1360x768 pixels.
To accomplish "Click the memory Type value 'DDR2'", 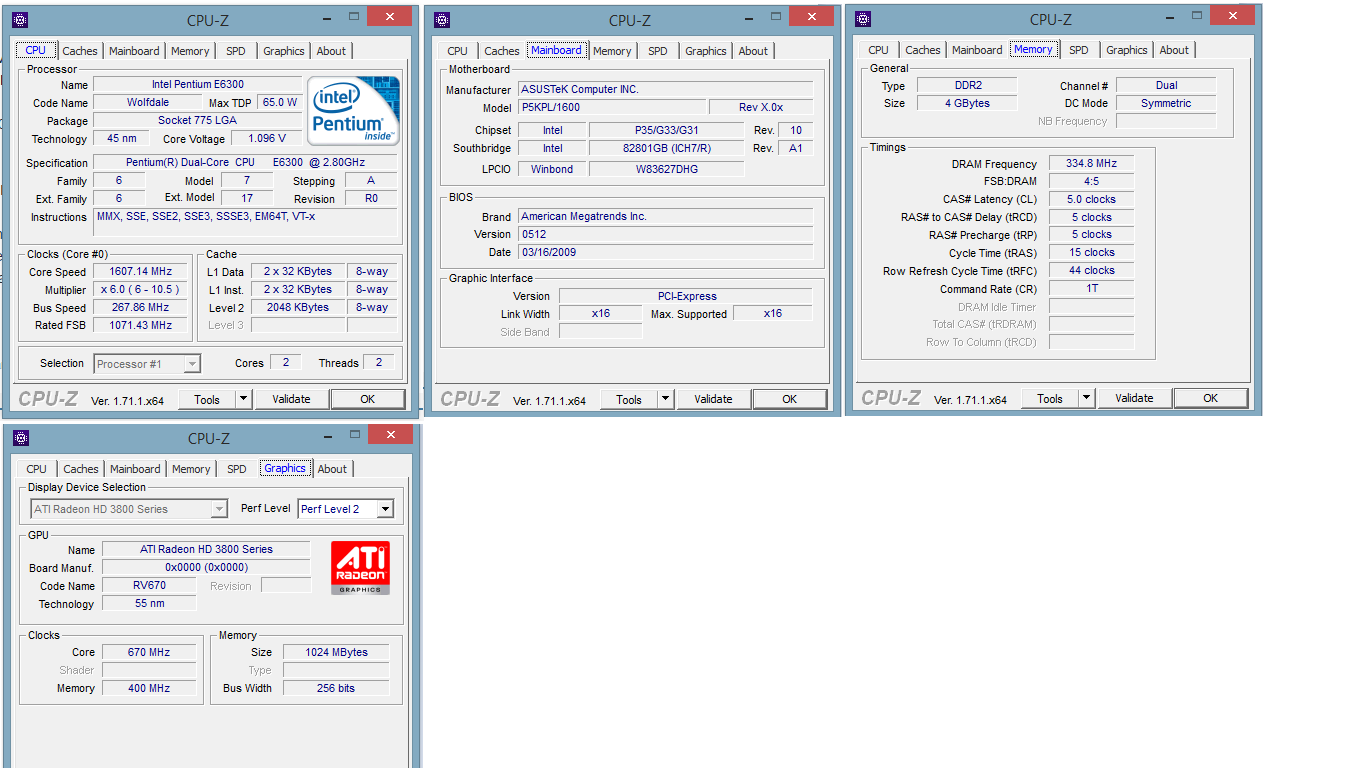I will (x=968, y=85).
